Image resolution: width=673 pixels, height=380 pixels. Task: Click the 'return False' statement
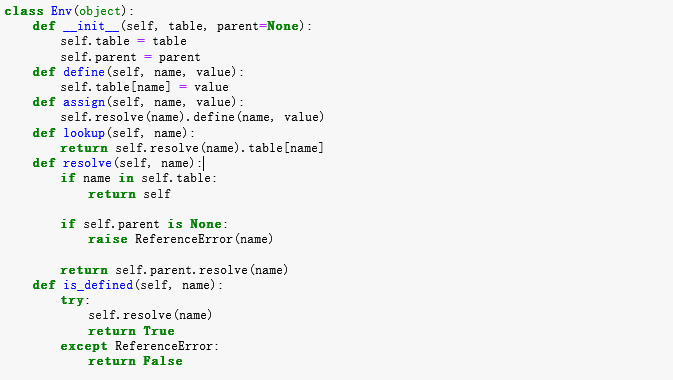coord(135,361)
